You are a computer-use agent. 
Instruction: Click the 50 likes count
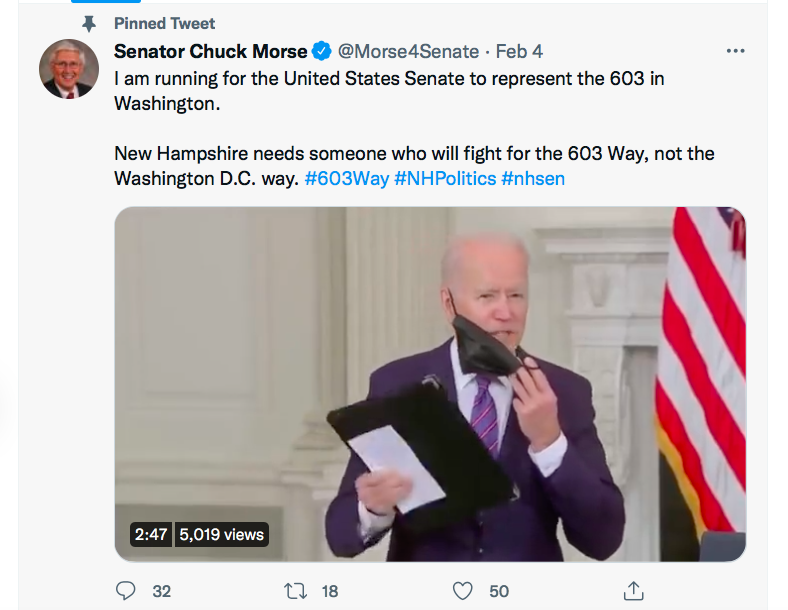pyautogui.click(x=498, y=592)
